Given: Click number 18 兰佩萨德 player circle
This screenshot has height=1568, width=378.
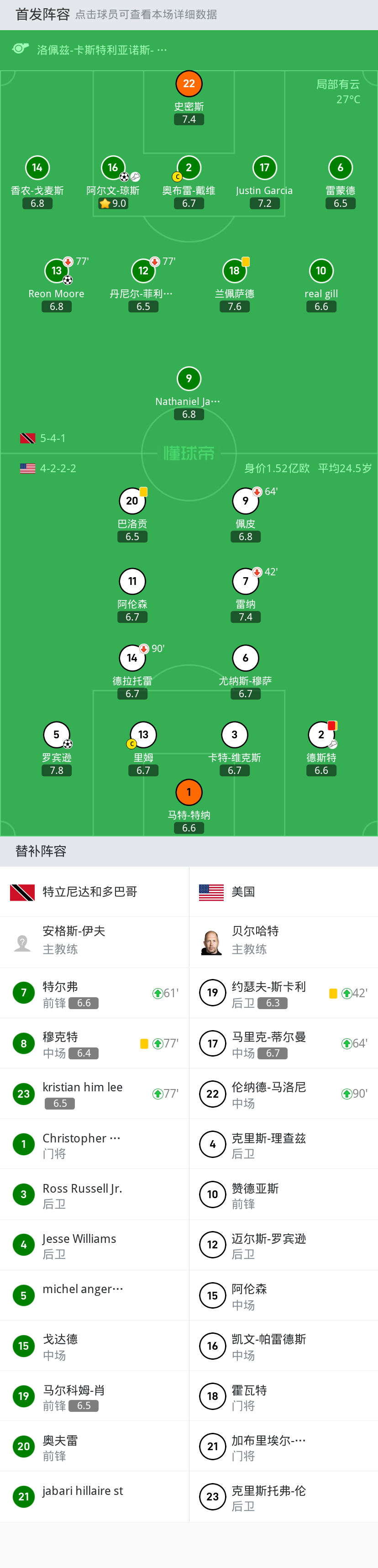Looking at the screenshot, I should 234,271.
